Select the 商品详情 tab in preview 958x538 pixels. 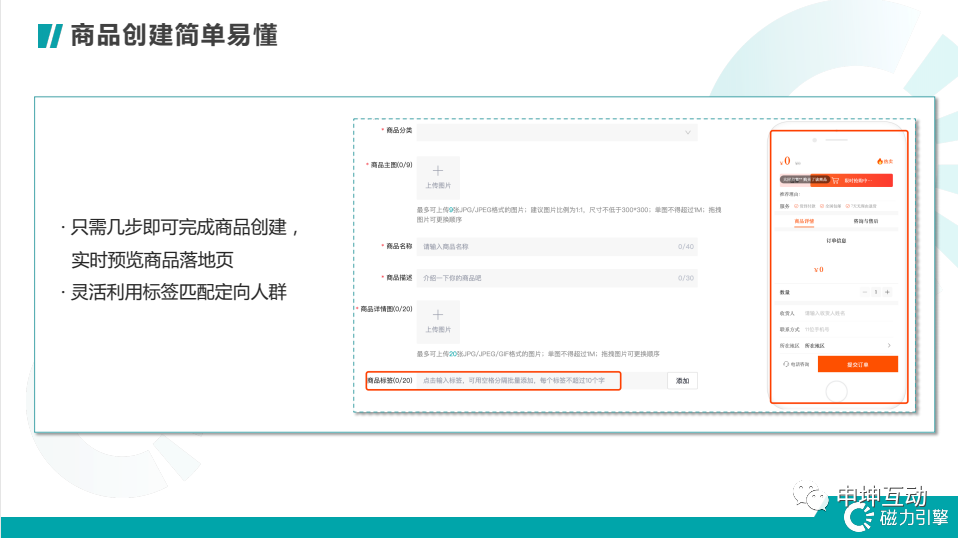[804, 220]
